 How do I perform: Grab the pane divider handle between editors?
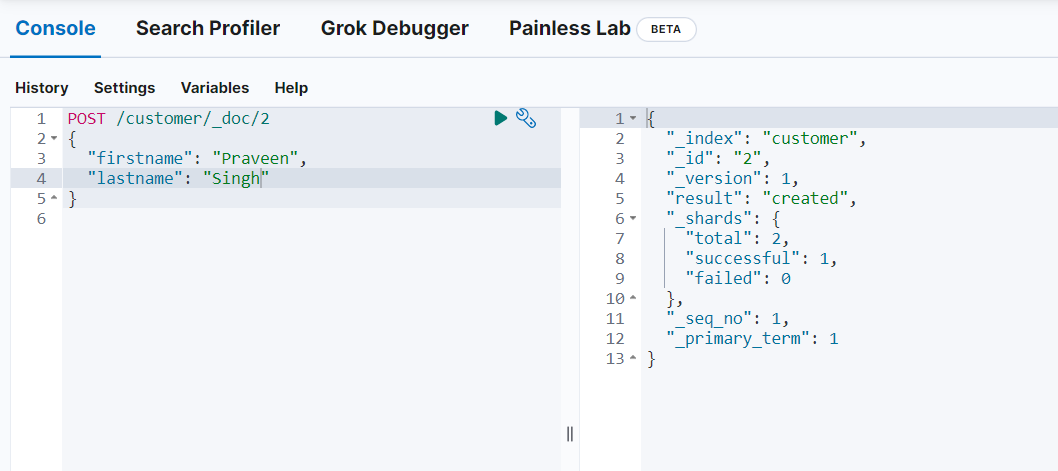570,434
